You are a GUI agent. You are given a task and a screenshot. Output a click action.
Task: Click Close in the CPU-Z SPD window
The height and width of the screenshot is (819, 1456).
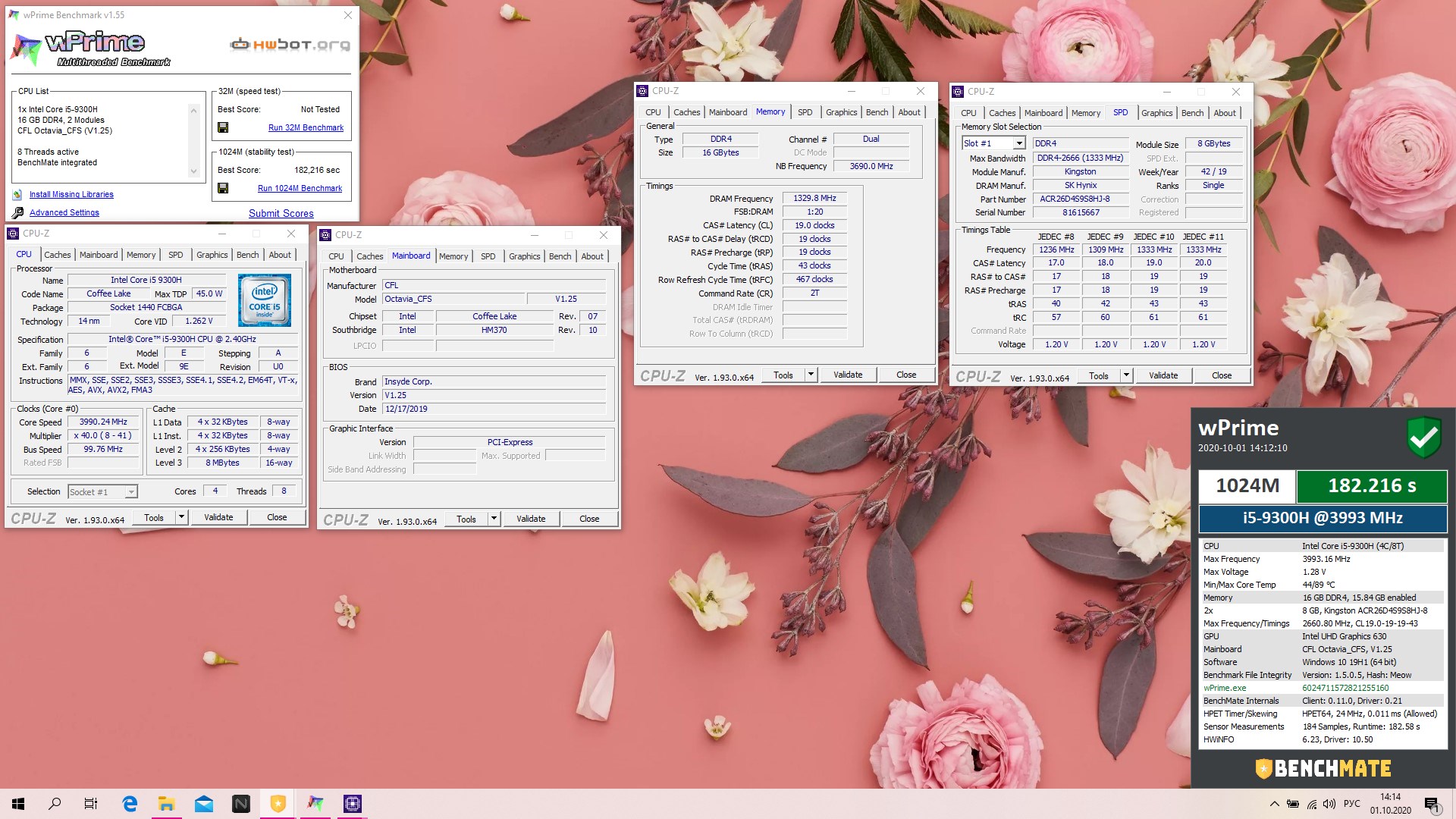point(1222,375)
